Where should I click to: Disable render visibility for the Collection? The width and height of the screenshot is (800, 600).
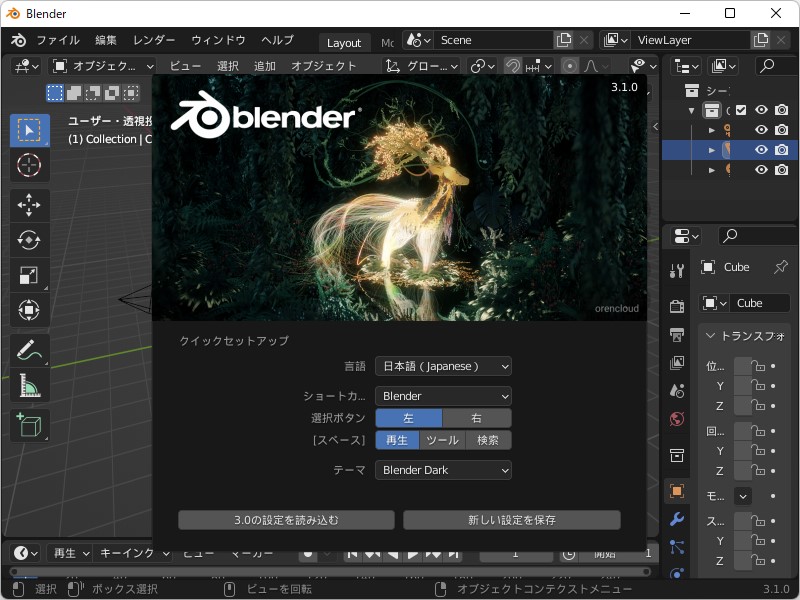[782, 110]
